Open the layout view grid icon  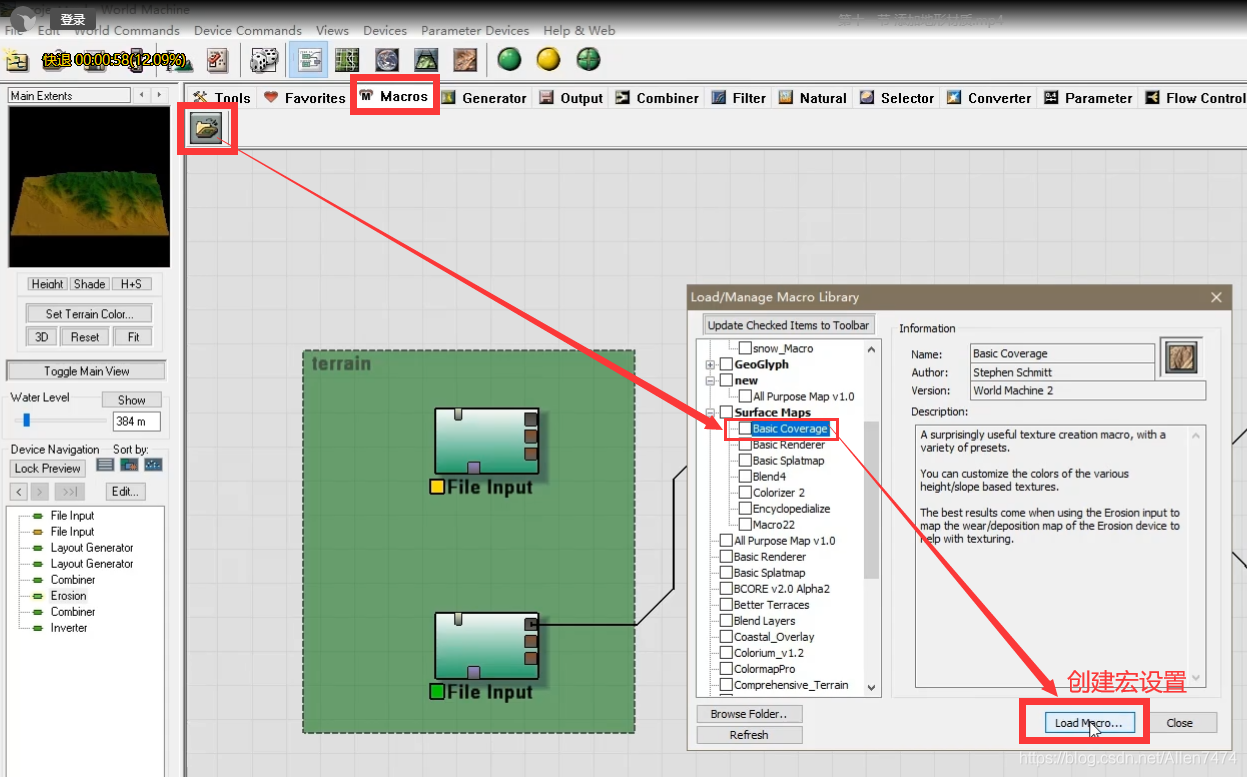[347, 60]
